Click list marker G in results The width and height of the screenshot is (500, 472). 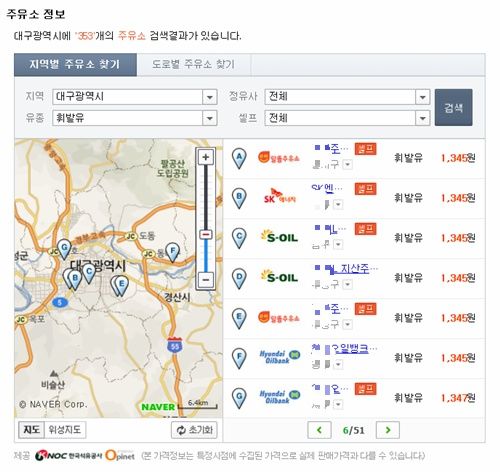(239, 398)
